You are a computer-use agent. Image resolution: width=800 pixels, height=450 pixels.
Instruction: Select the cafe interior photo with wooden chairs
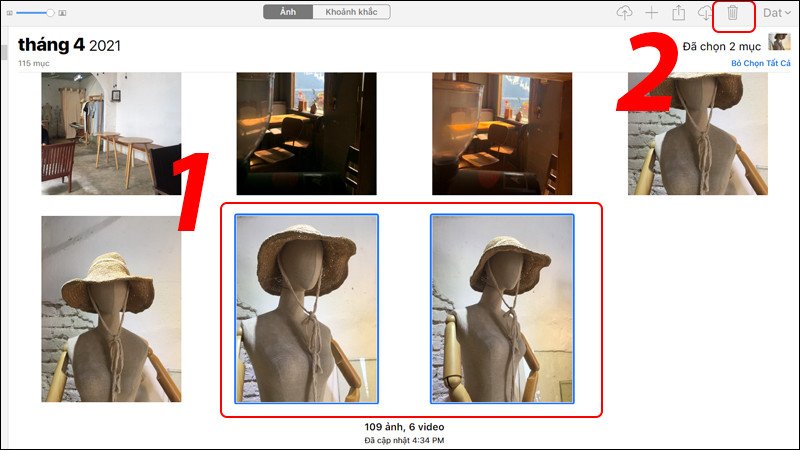point(111,133)
